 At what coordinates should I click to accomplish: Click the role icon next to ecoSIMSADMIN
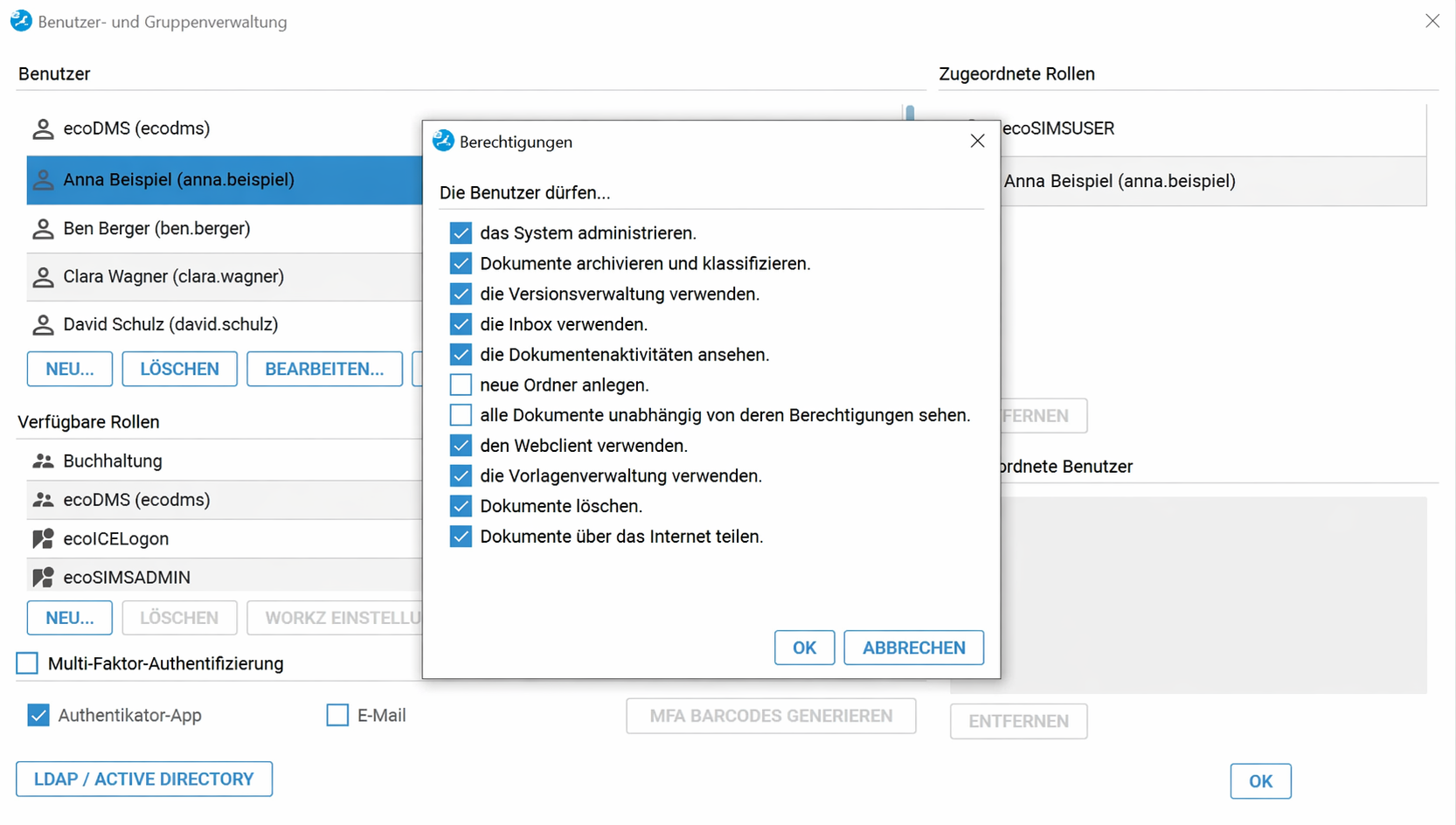point(43,578)
